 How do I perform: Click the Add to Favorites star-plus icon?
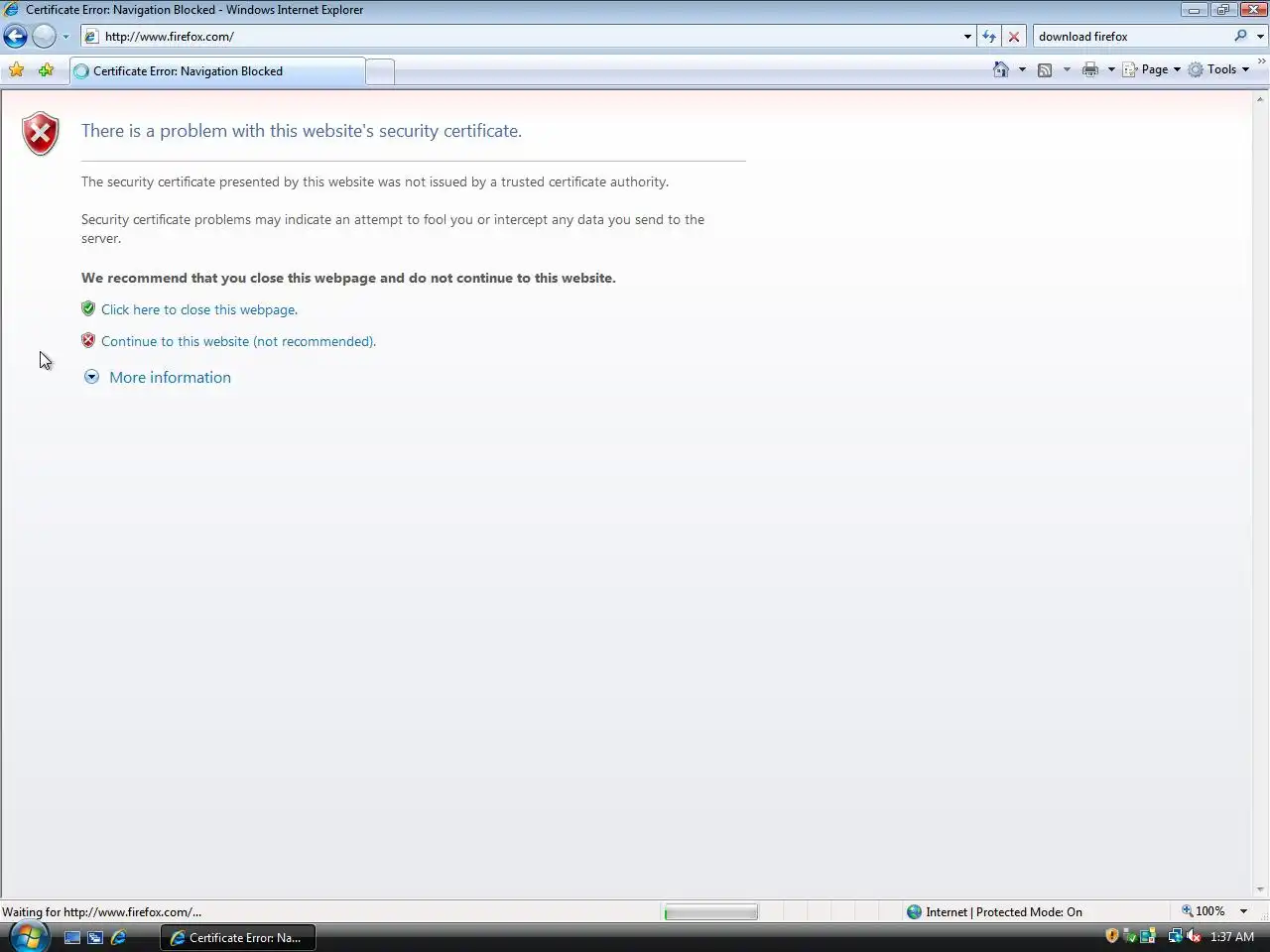point(46,69)
